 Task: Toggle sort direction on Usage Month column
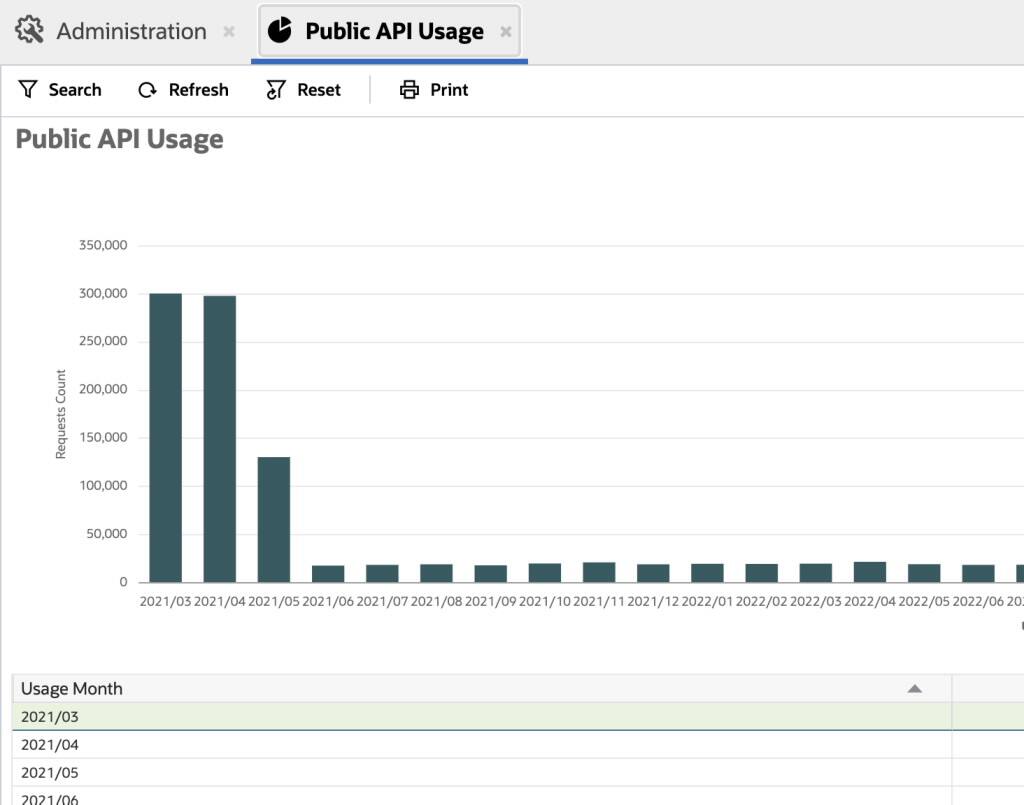(914, 688)
